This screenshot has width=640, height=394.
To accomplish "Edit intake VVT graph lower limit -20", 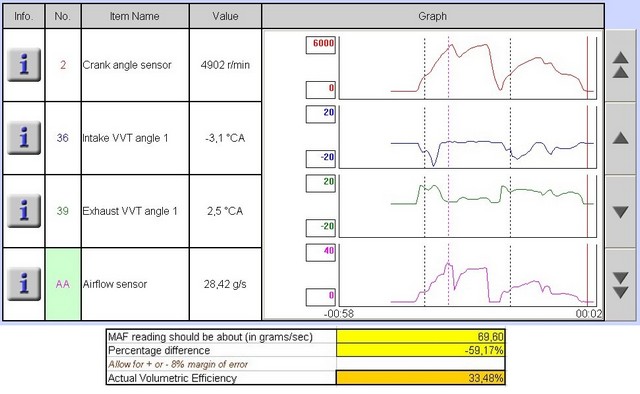I will pos(321,159).
